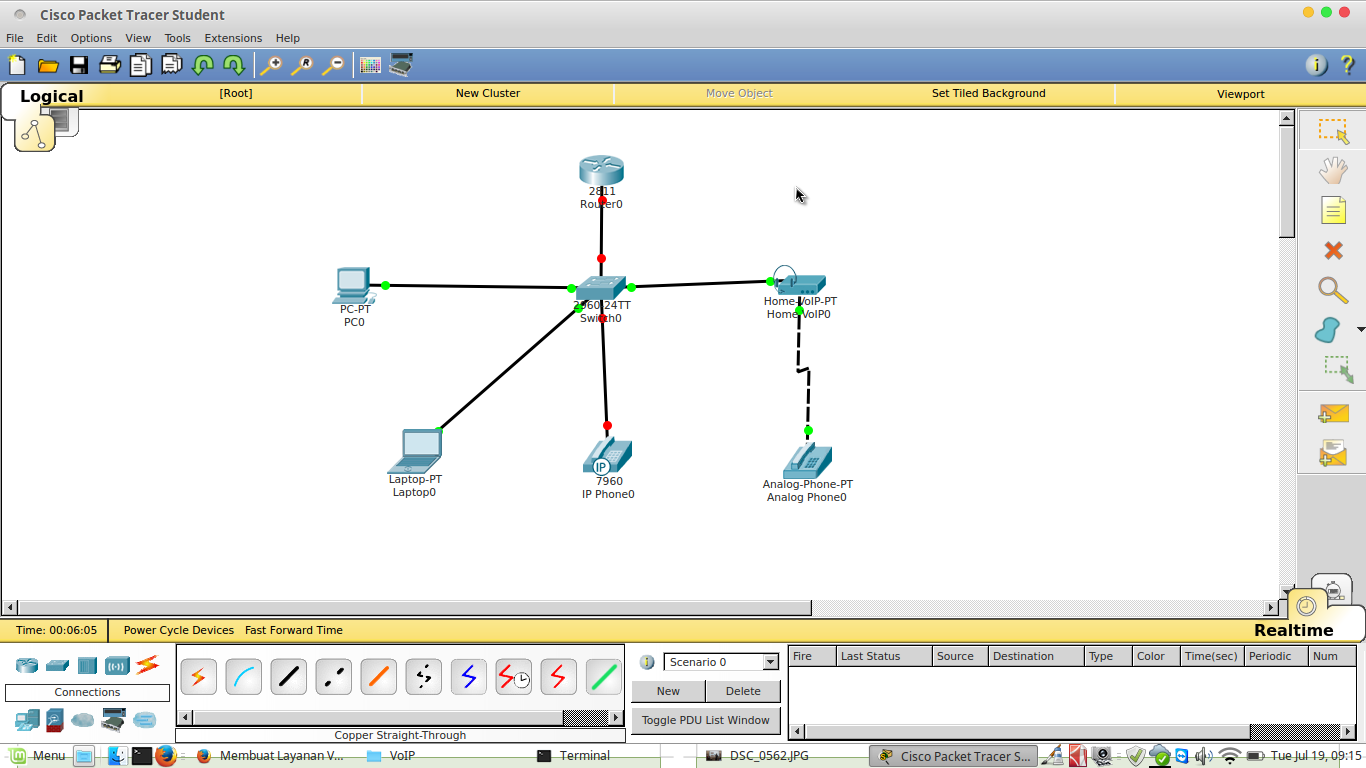Image resolution: width=1366 pixels, height=768 pixels.
Task: Open the Scenario 0 dropdown
Action: coord(720,662)
